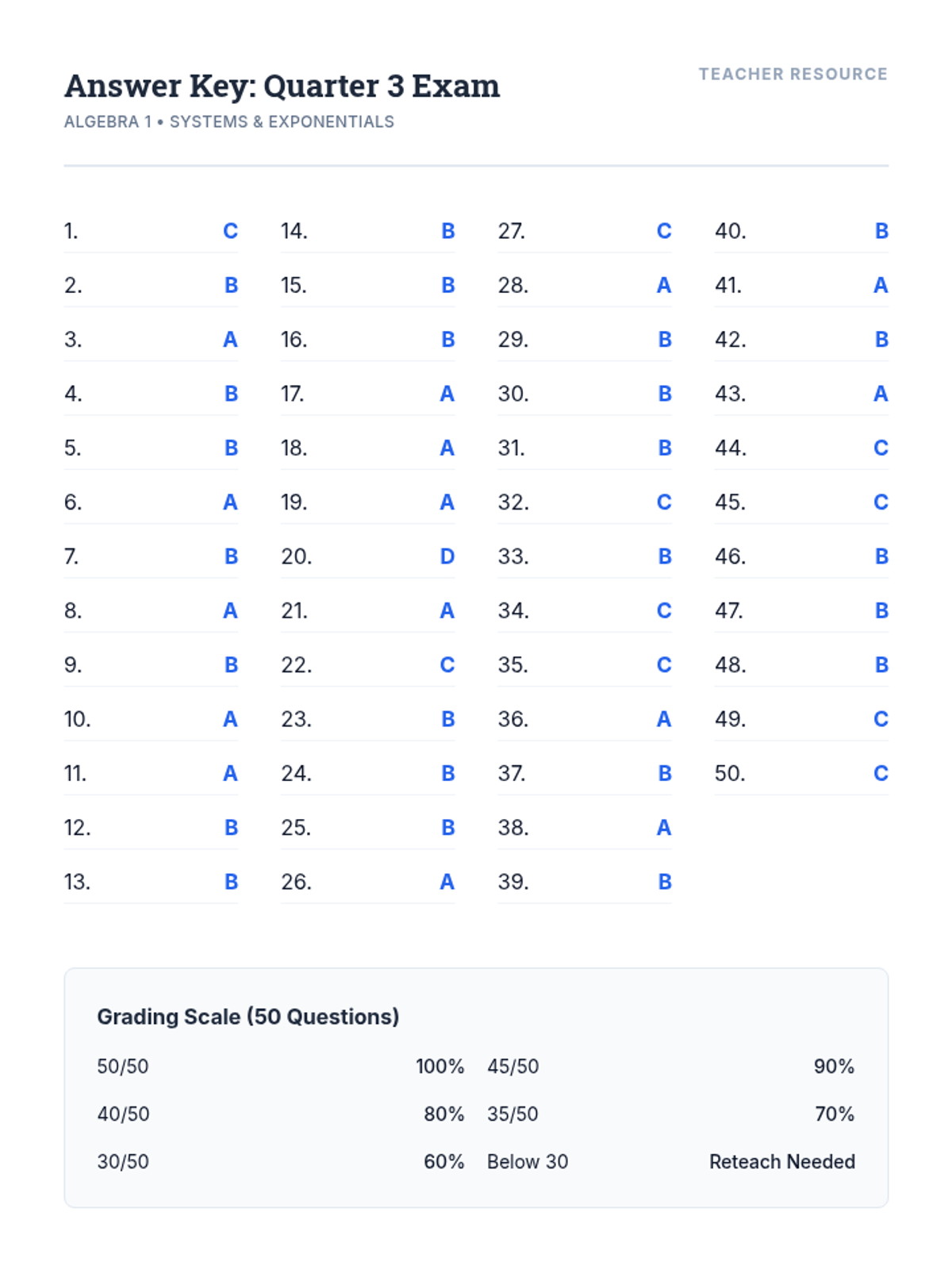Click the question number 13 label
Viewport: 952px width, 1270px height.
[77, 882]
